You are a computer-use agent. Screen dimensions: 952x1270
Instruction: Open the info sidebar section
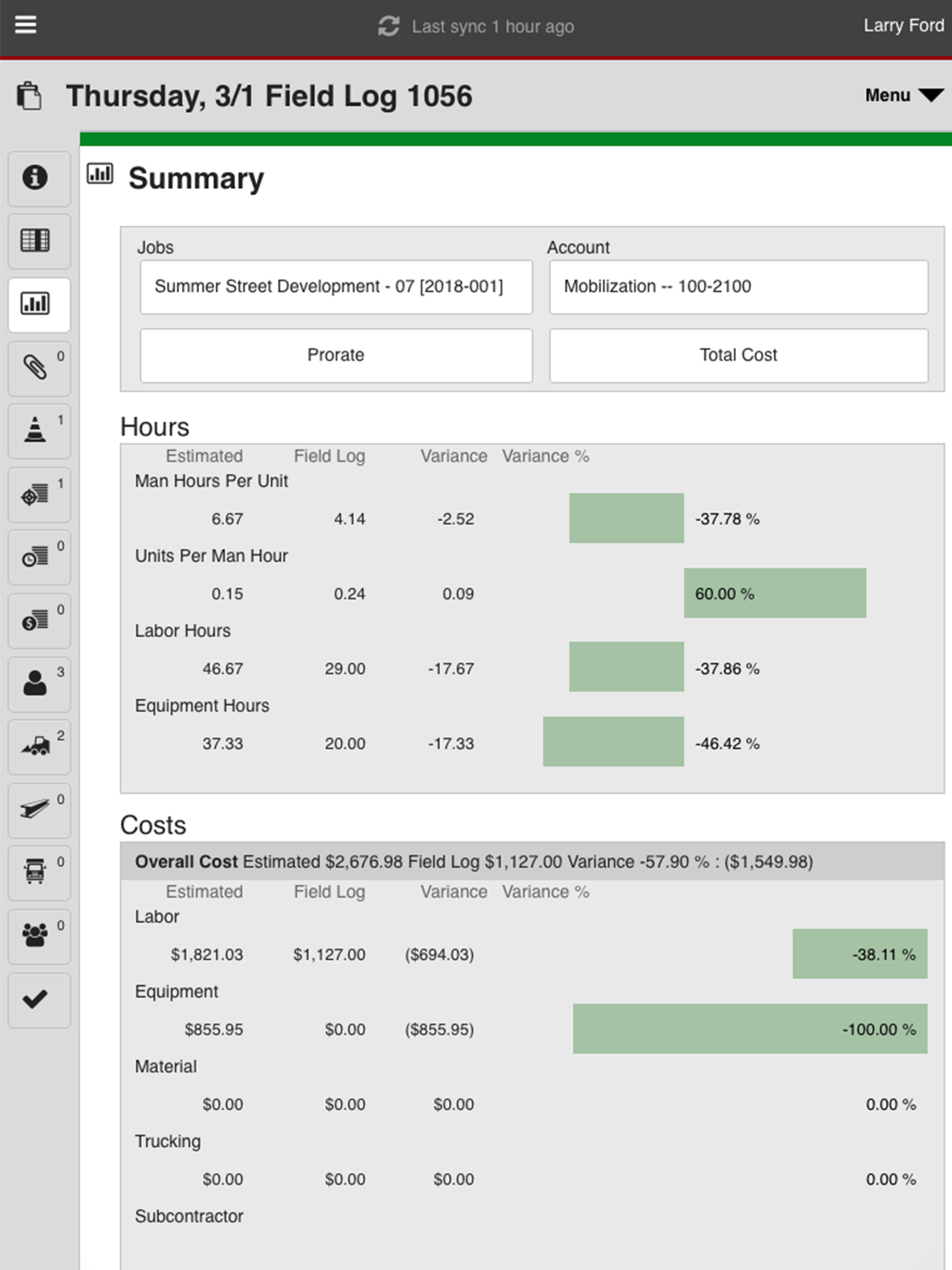click(39, 179)
